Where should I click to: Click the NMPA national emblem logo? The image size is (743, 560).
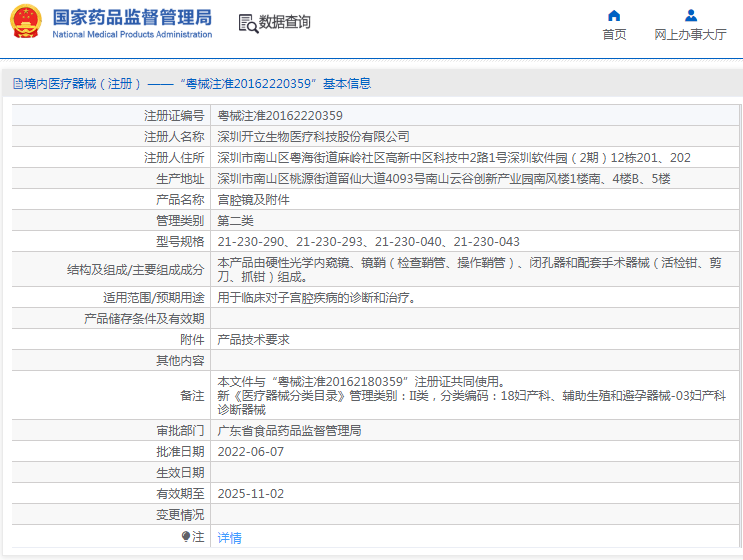[x=26, y=22]
